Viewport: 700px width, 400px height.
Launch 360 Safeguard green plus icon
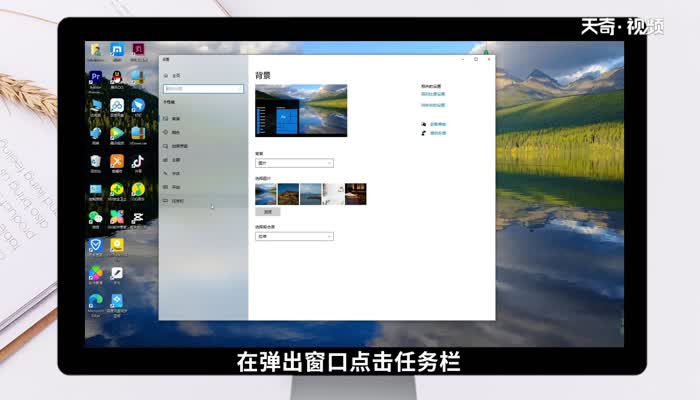[x=117, y=190]
